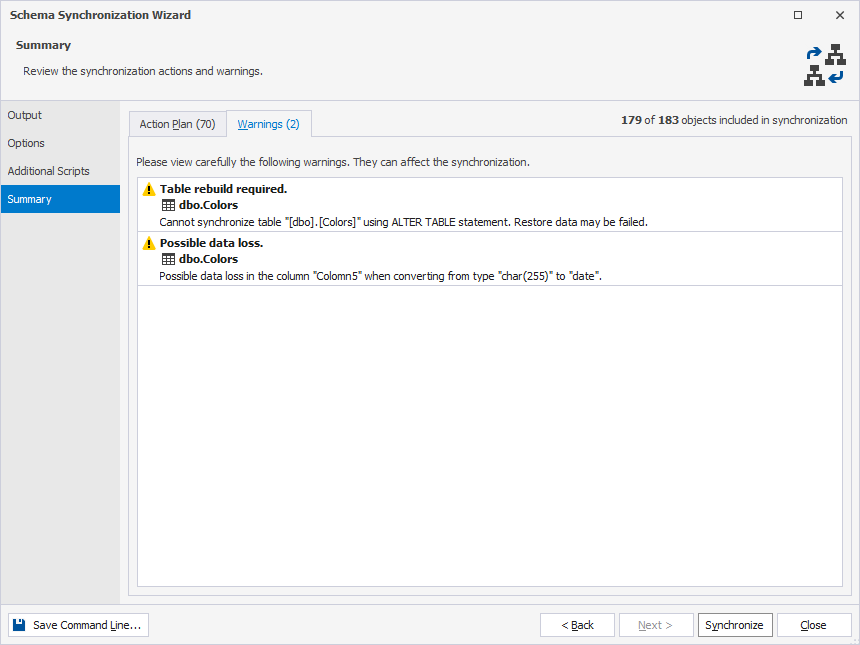Open the Output wizard page

click(25, 115)
